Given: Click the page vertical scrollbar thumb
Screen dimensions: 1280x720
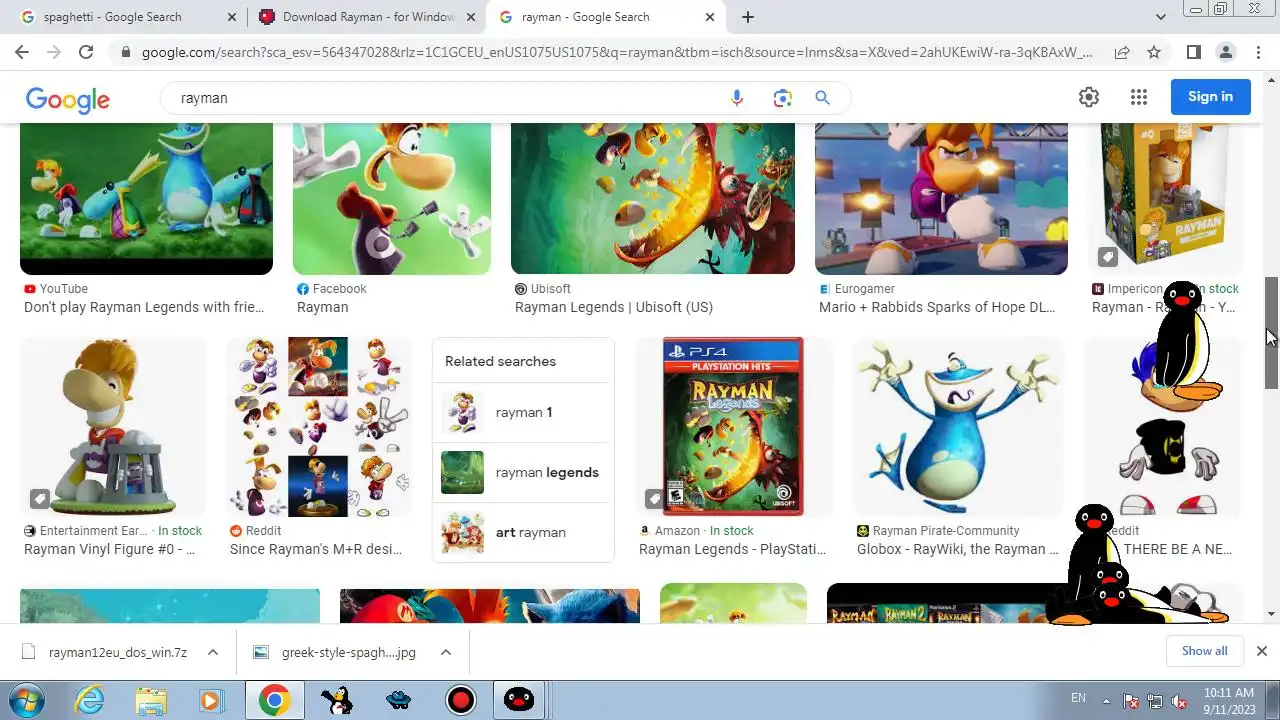Looking at the screenshot, I should pyautogui.click(x=1271, y=333).
